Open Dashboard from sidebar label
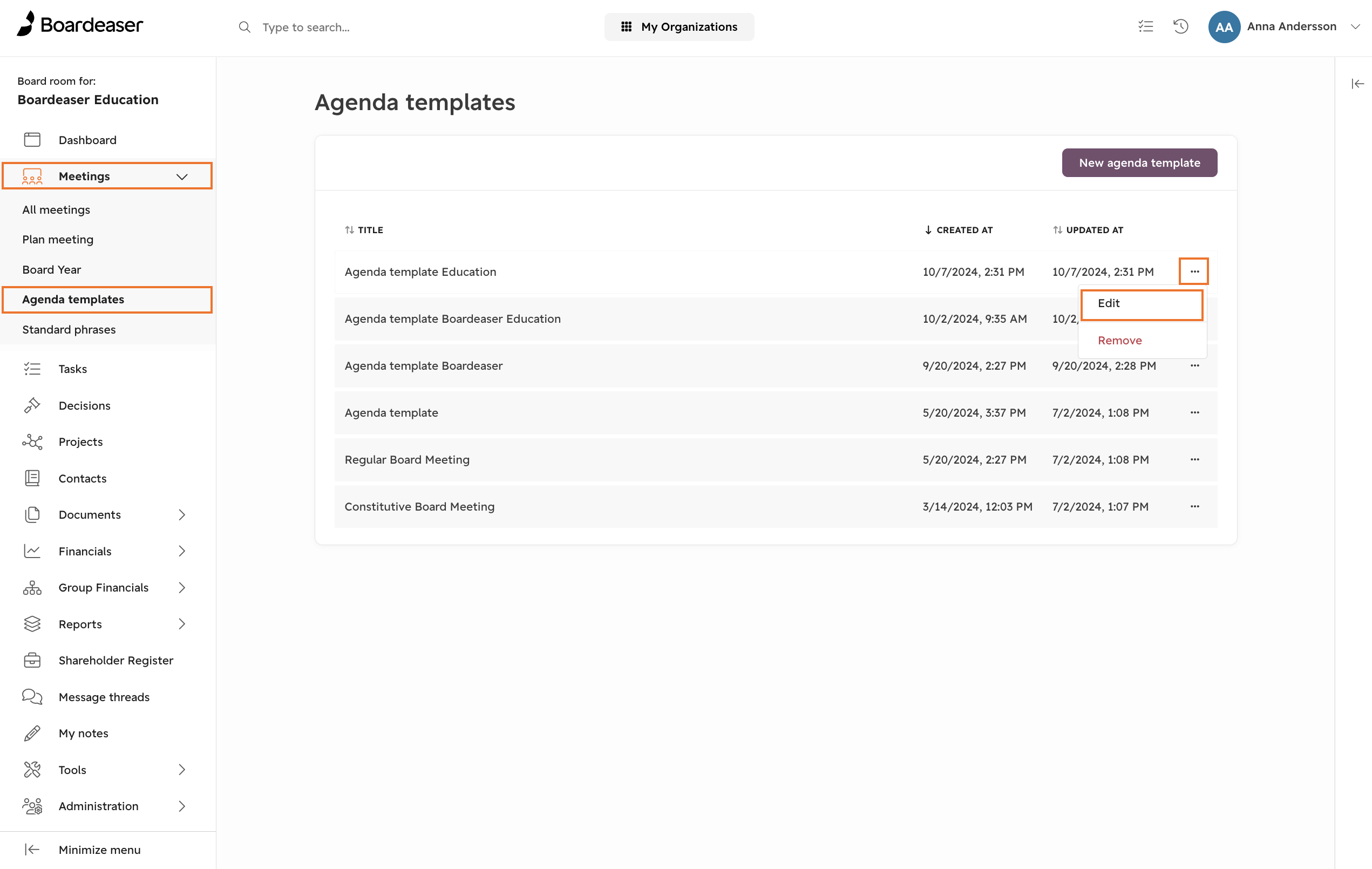 coord(87,140)
